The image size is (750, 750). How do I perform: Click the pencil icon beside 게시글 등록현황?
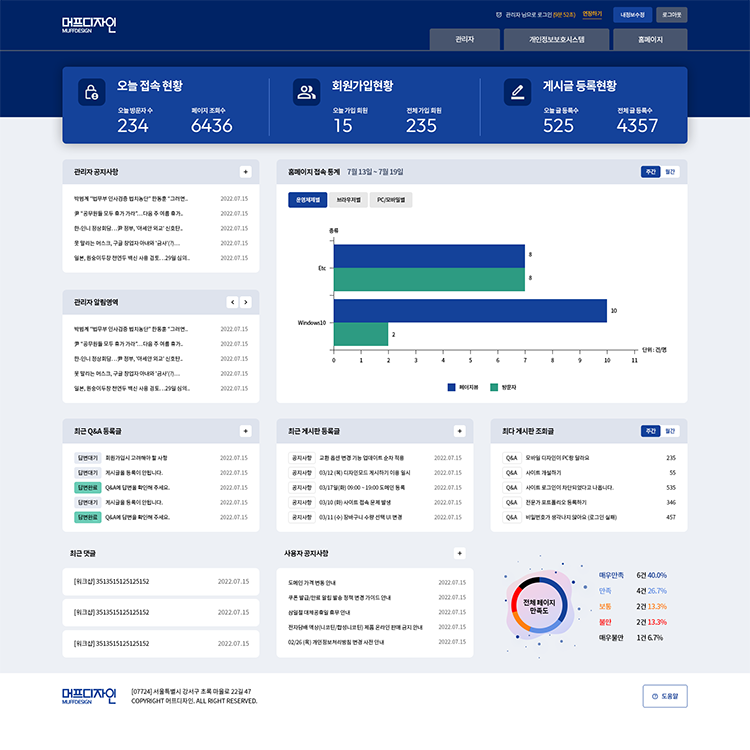(x=518, y=92)
